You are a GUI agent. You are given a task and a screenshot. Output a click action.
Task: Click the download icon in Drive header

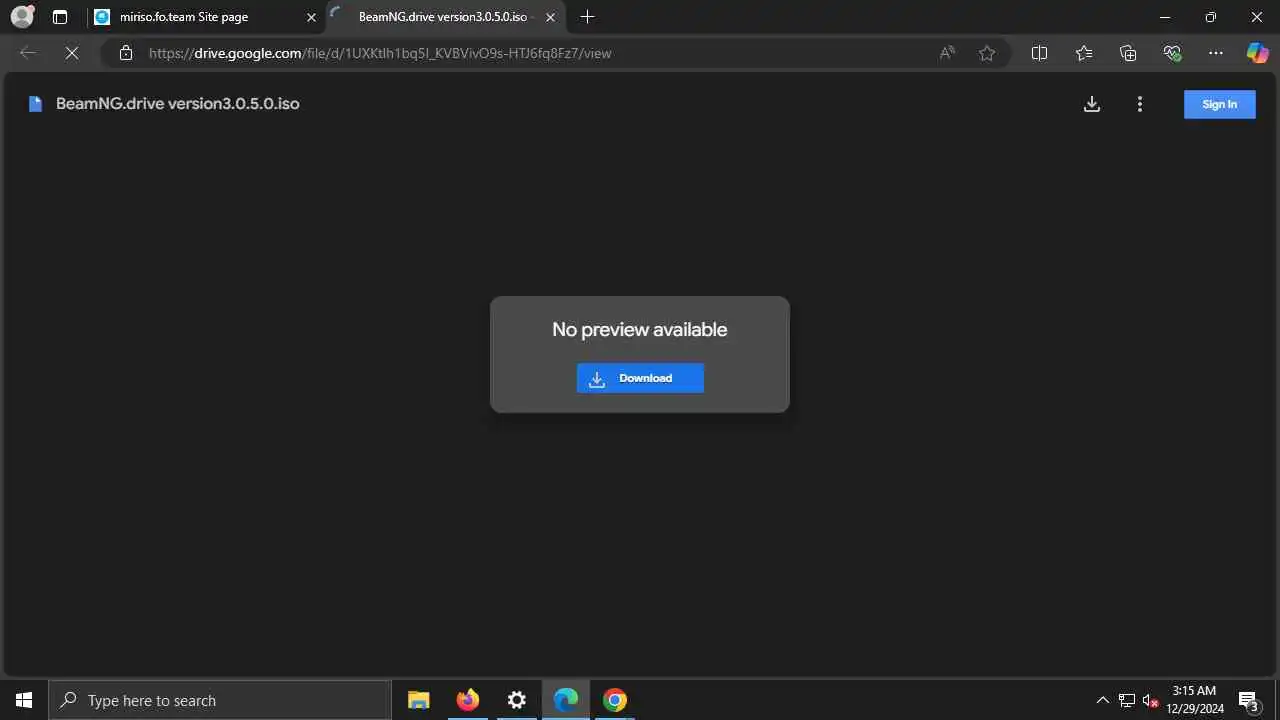tap(1092, 104)
